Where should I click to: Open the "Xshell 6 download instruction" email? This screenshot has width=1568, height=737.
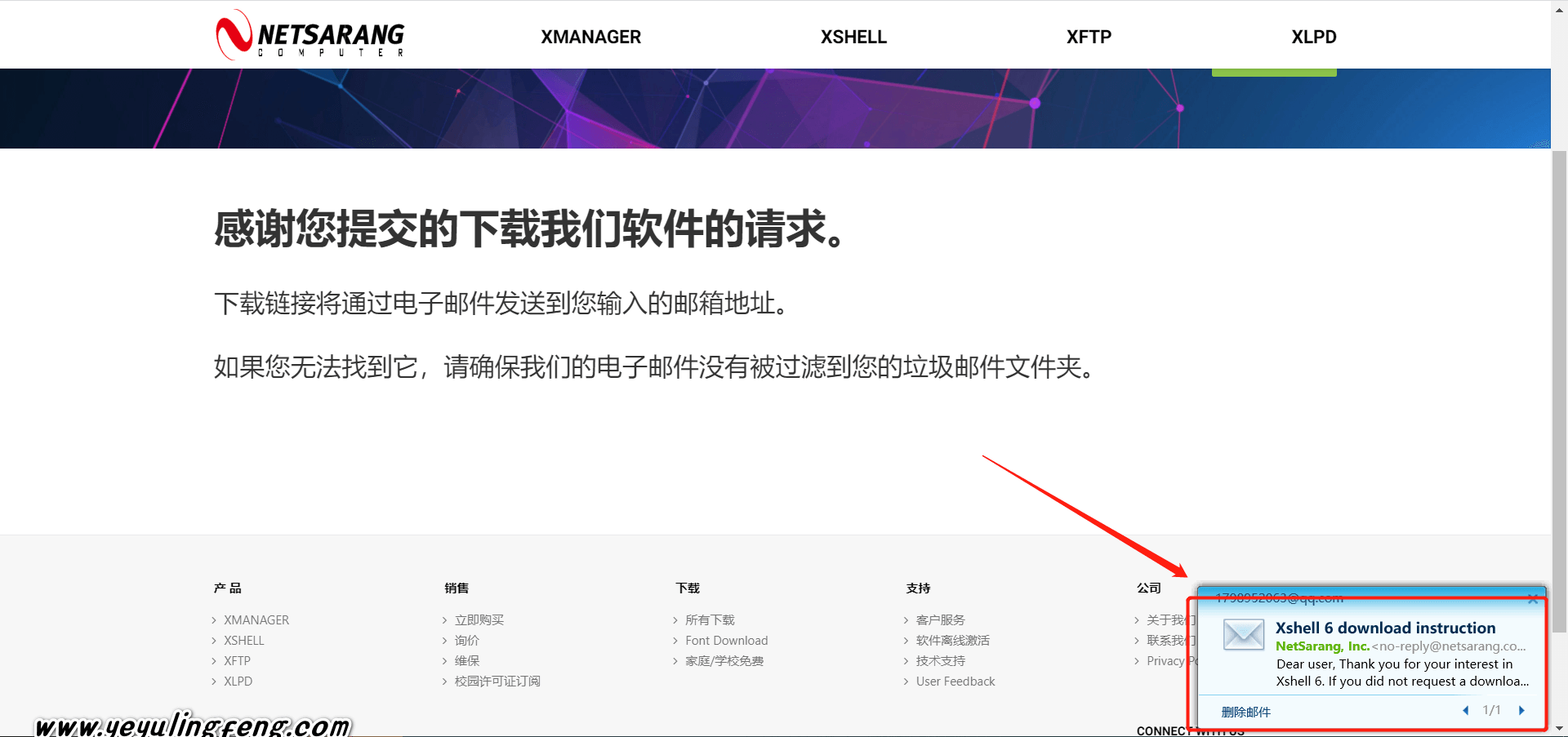coord(1386,628)
